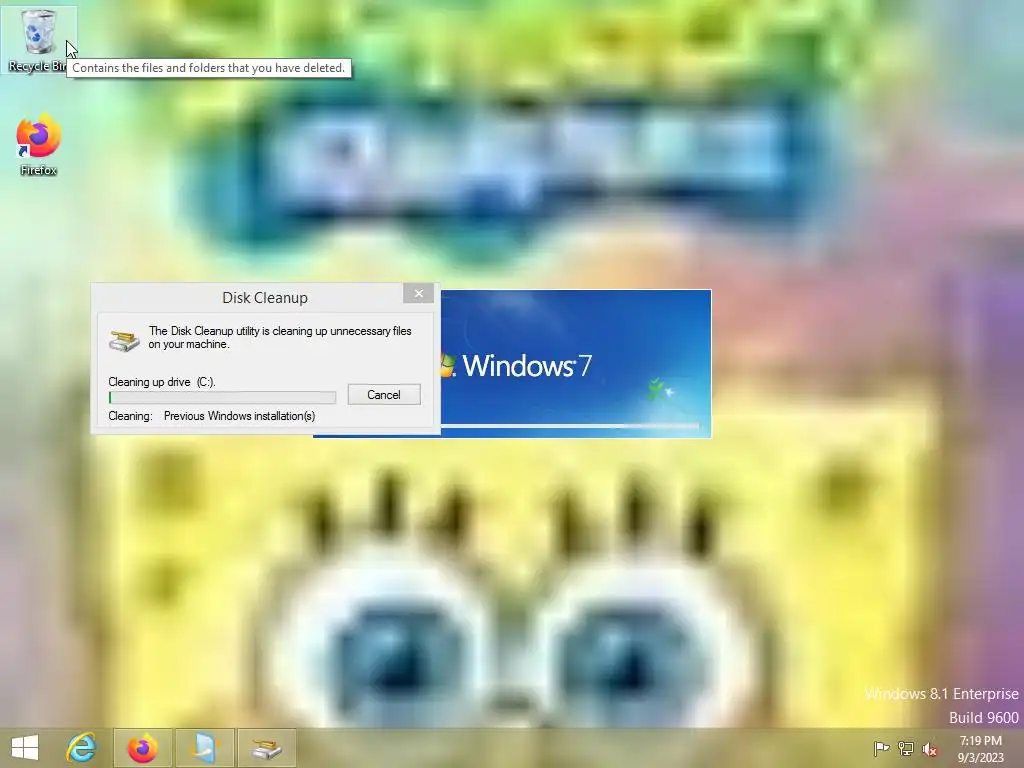Click 'Cleaning up drive (C:).' label
This screenshot has width=1024, height=768.
[162, 382]
